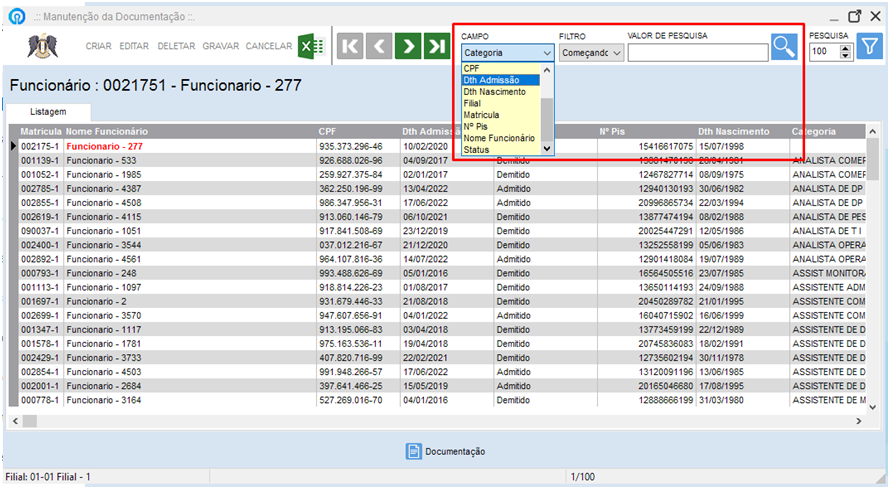Click the GRAVAR button

coord(221,46)
